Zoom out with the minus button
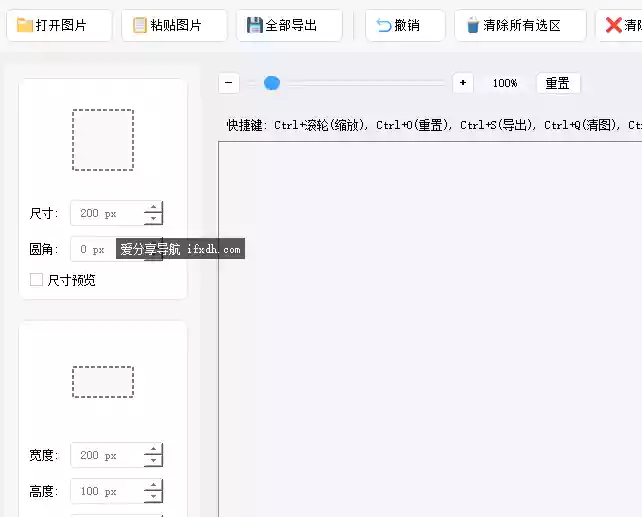 click(x=228, y=83)
